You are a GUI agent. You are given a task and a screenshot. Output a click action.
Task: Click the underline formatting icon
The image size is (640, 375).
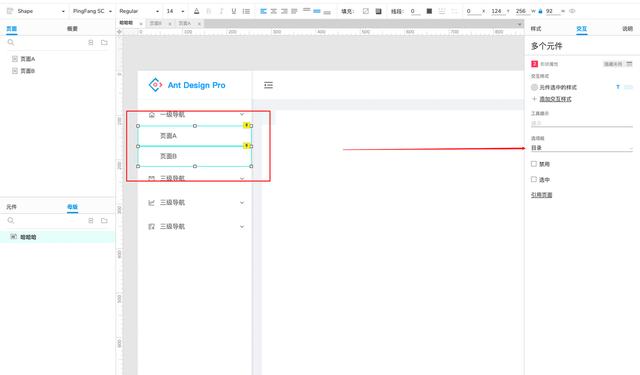coord(233,11)
